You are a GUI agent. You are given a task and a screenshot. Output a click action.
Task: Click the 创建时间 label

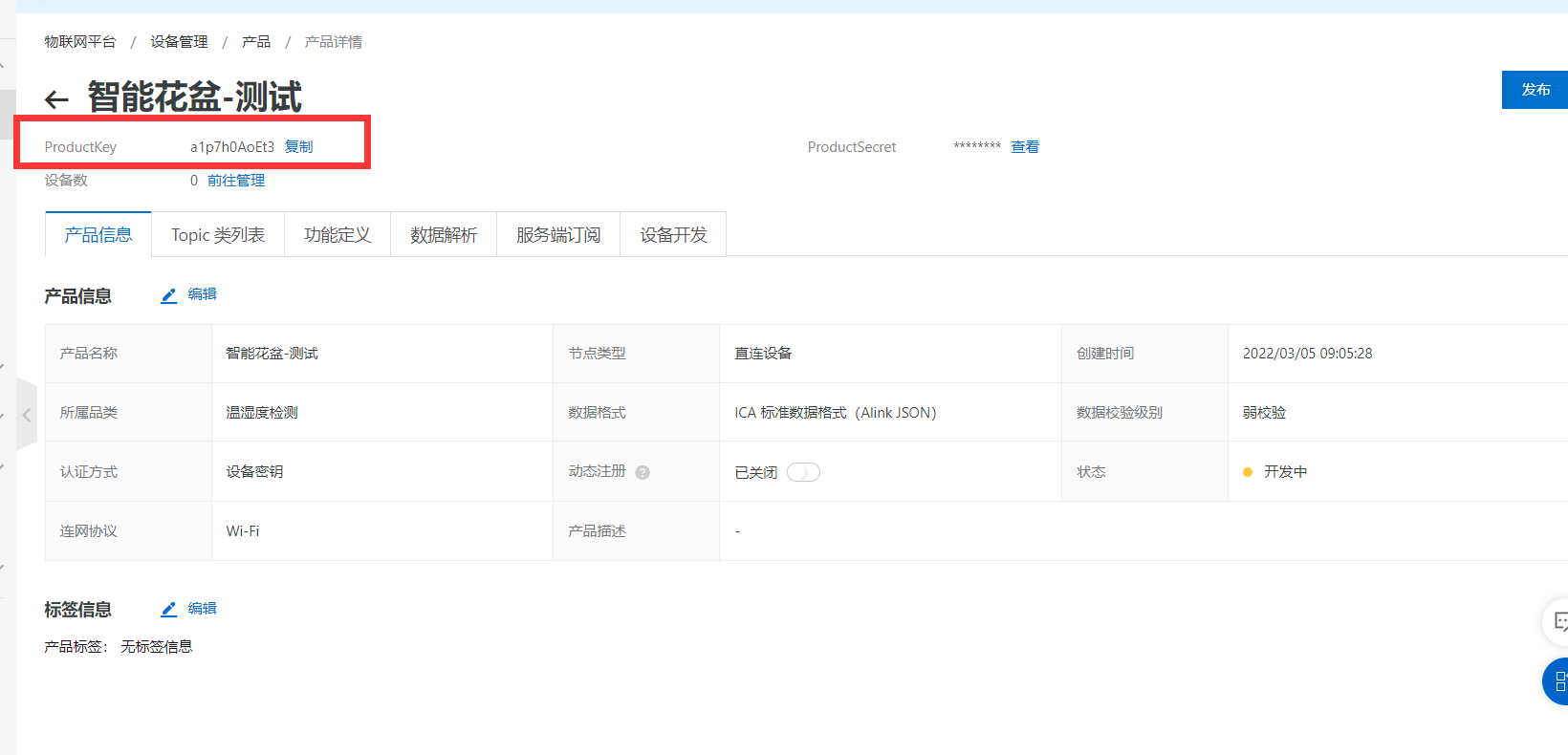[1106, 354]
